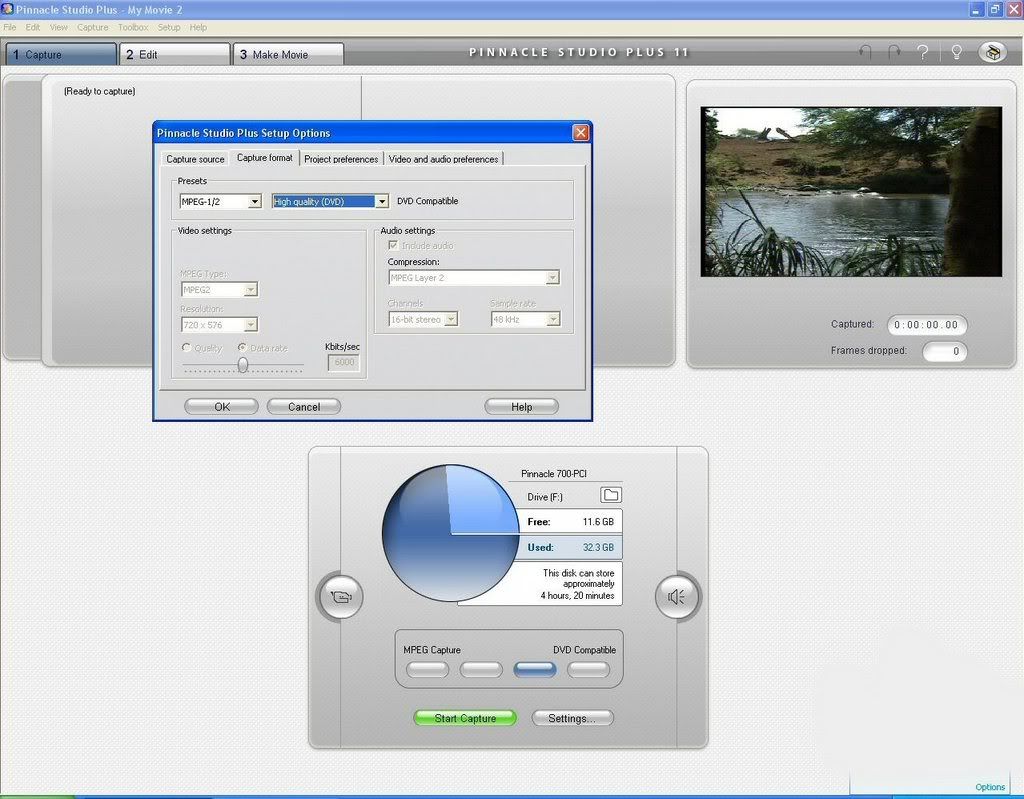The image size is (1024, 799).
Task: Switch to Video and audio preferences tab
Action: pos(443,159)
